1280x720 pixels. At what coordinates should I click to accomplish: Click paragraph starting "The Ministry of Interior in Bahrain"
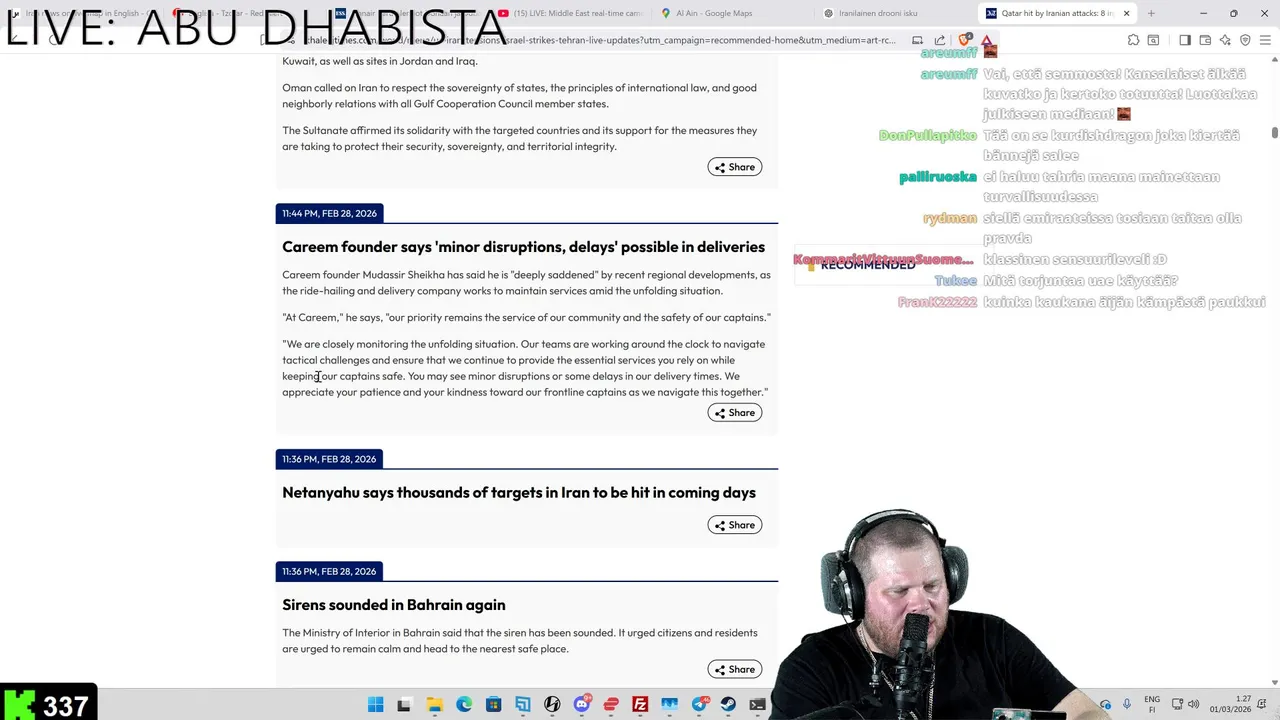519,641
